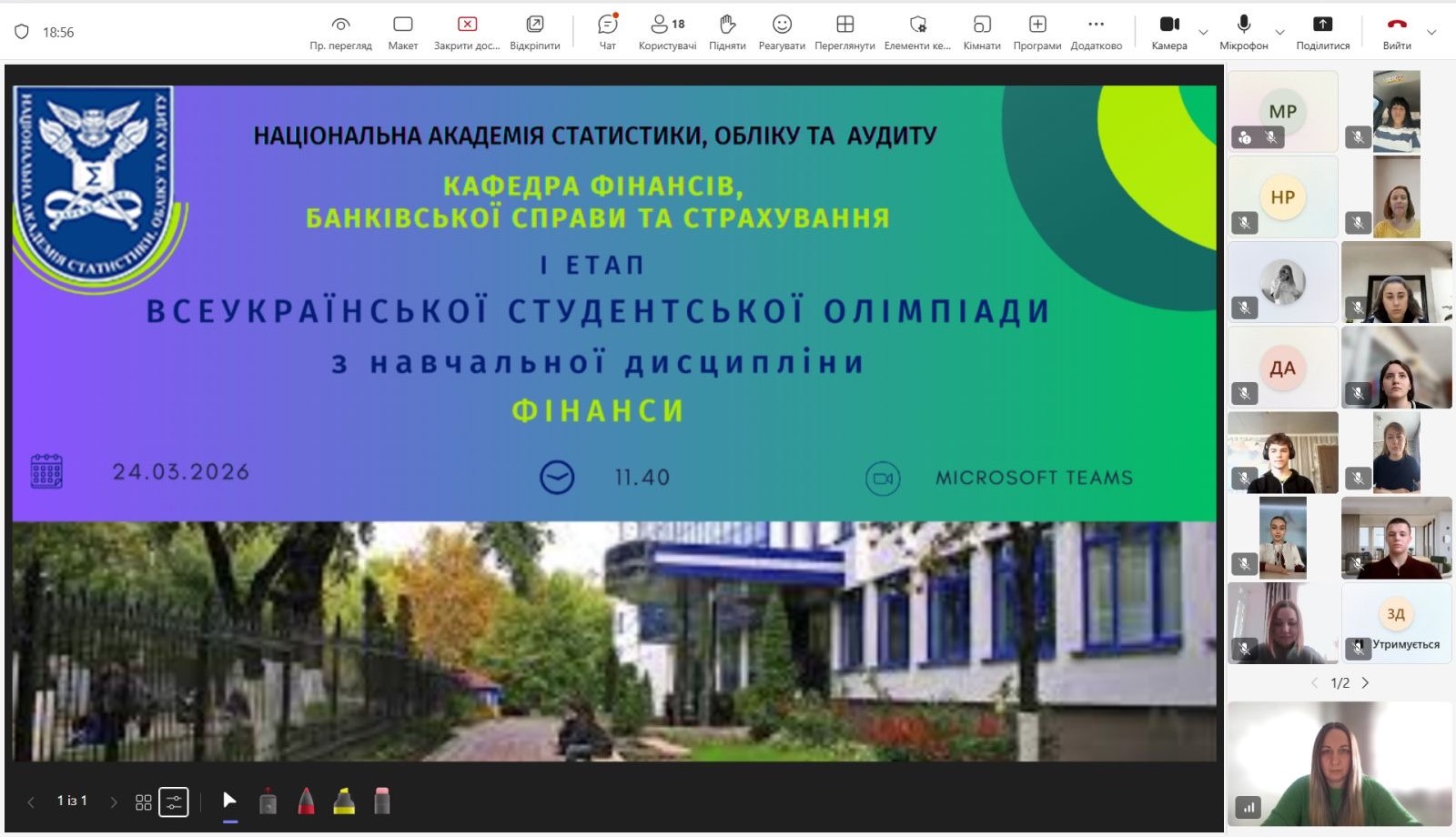Toggle Пр. перегляд private view
Image resolution: width=1456 pixels, height=837 pixels.
(340, 32)
